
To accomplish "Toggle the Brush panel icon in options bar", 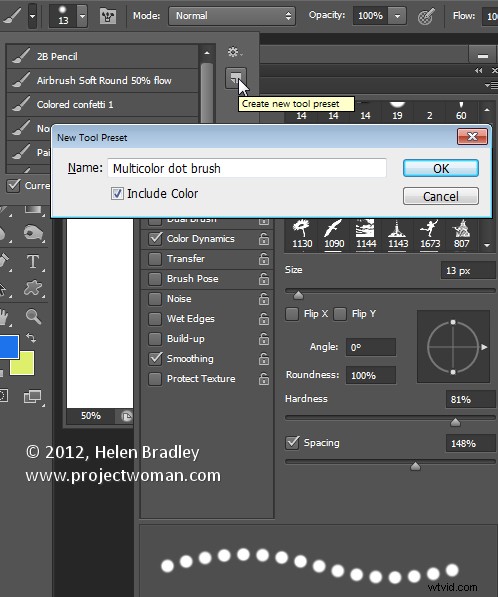I will (108, 16).
